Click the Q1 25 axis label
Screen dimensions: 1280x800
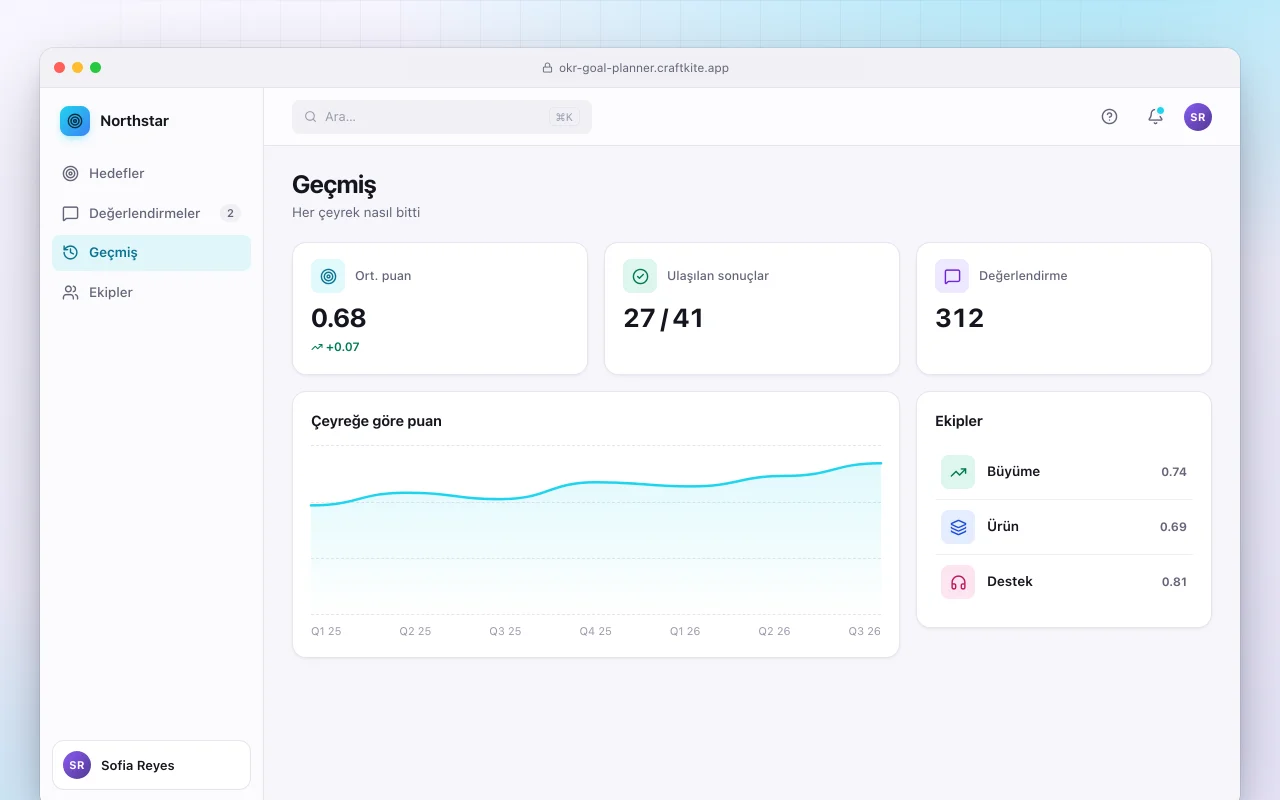(326, 631)
